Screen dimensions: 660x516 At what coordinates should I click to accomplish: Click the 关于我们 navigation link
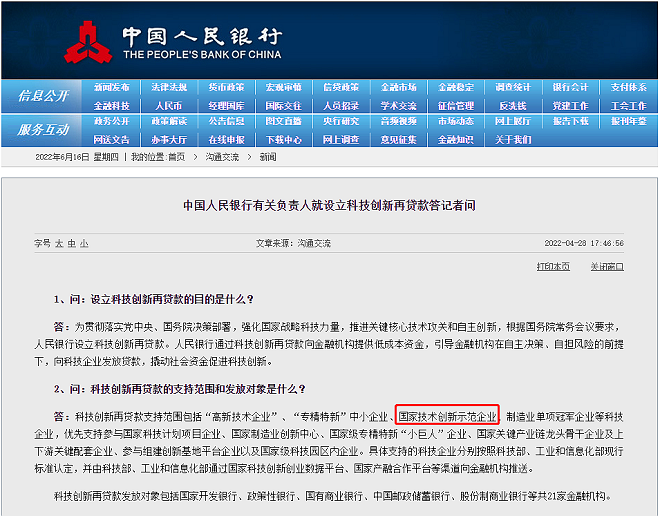[x=513, y=139]
